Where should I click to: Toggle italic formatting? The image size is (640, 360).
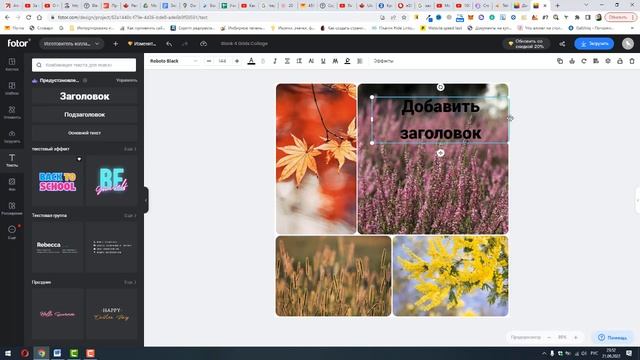[275, 61]
